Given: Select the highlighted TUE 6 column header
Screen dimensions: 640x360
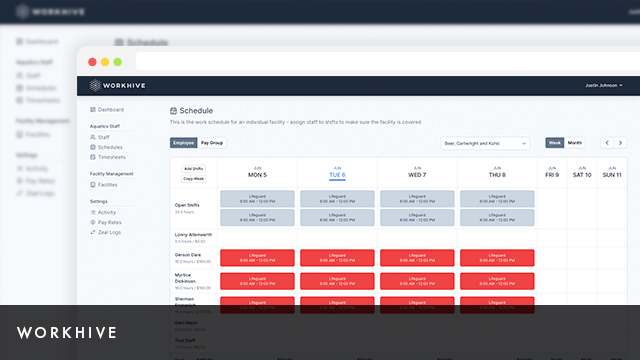Looking at the screenshot, I should (337, 173).
